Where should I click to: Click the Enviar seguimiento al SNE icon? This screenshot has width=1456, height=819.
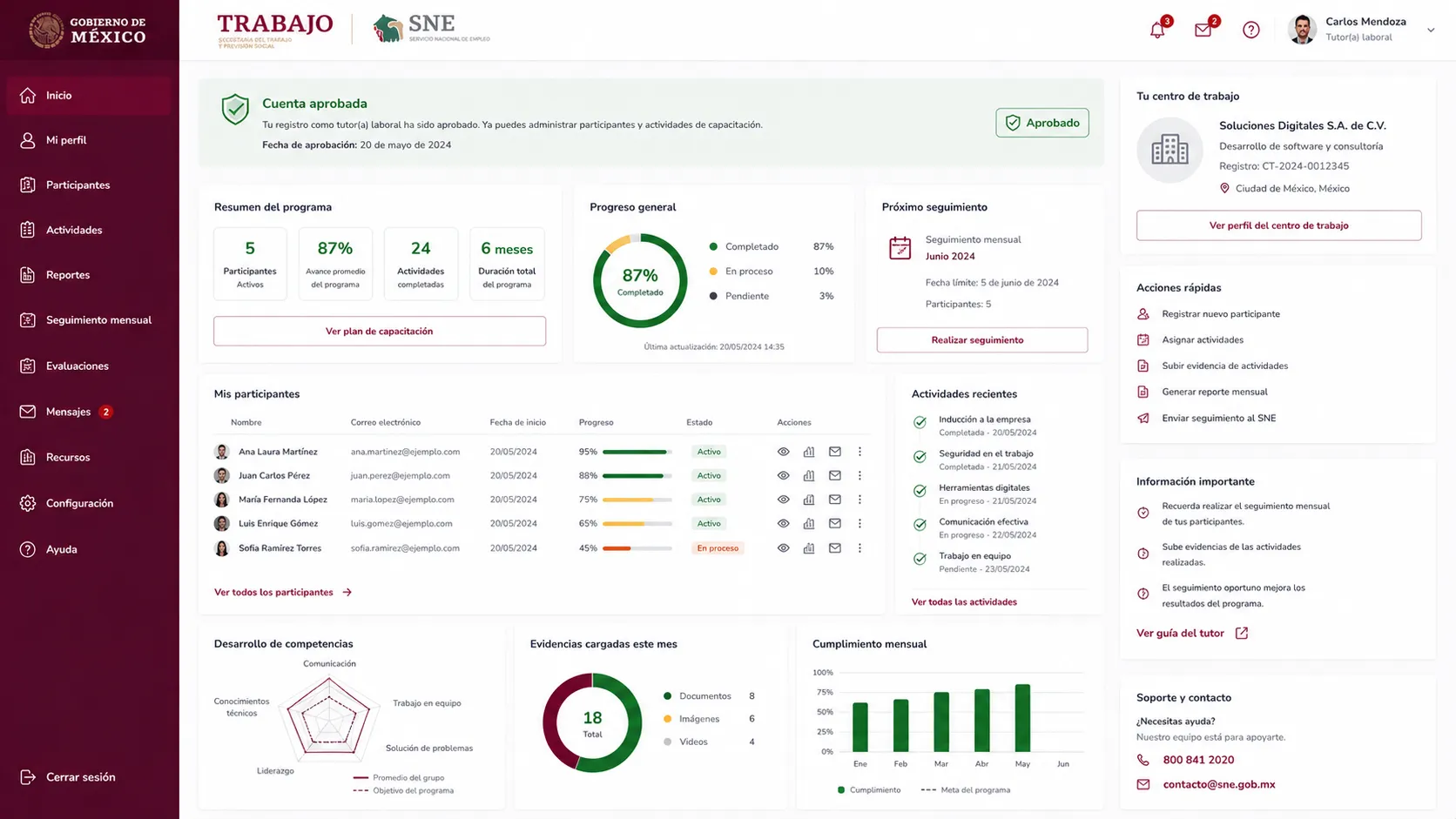1143,419
